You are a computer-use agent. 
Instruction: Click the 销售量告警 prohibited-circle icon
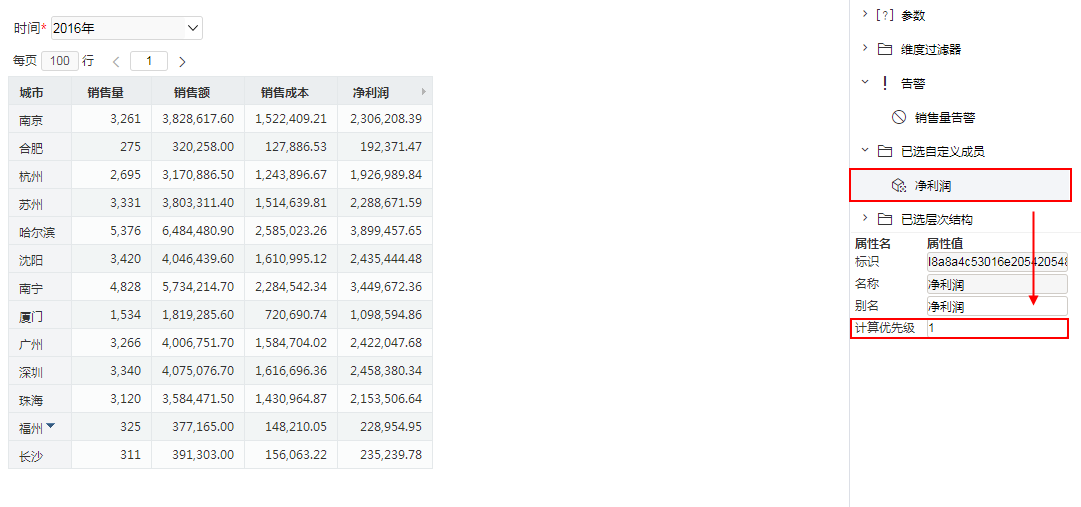898,117
